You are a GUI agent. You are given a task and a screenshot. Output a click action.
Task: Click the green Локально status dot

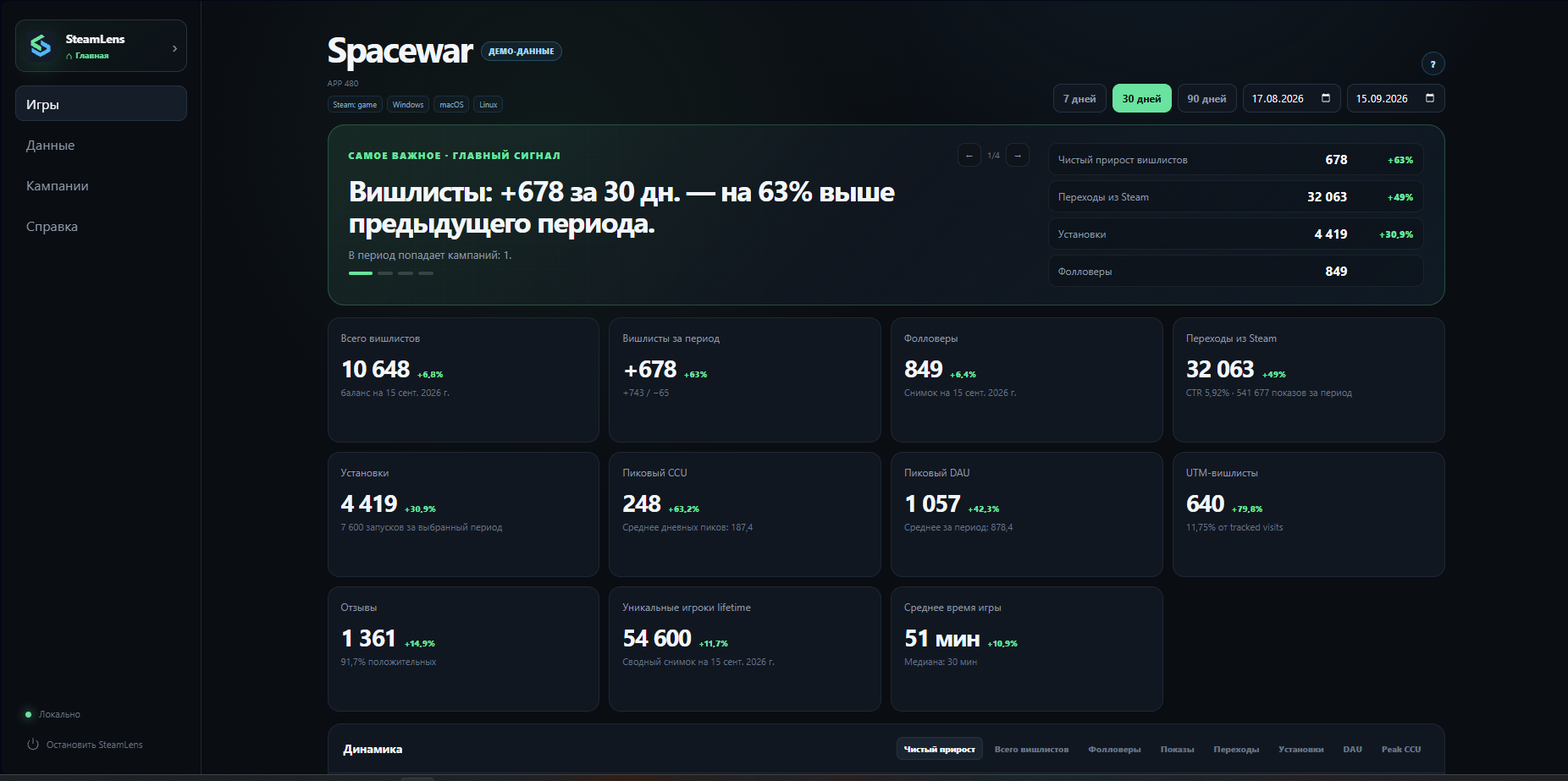tap(28, 714)
